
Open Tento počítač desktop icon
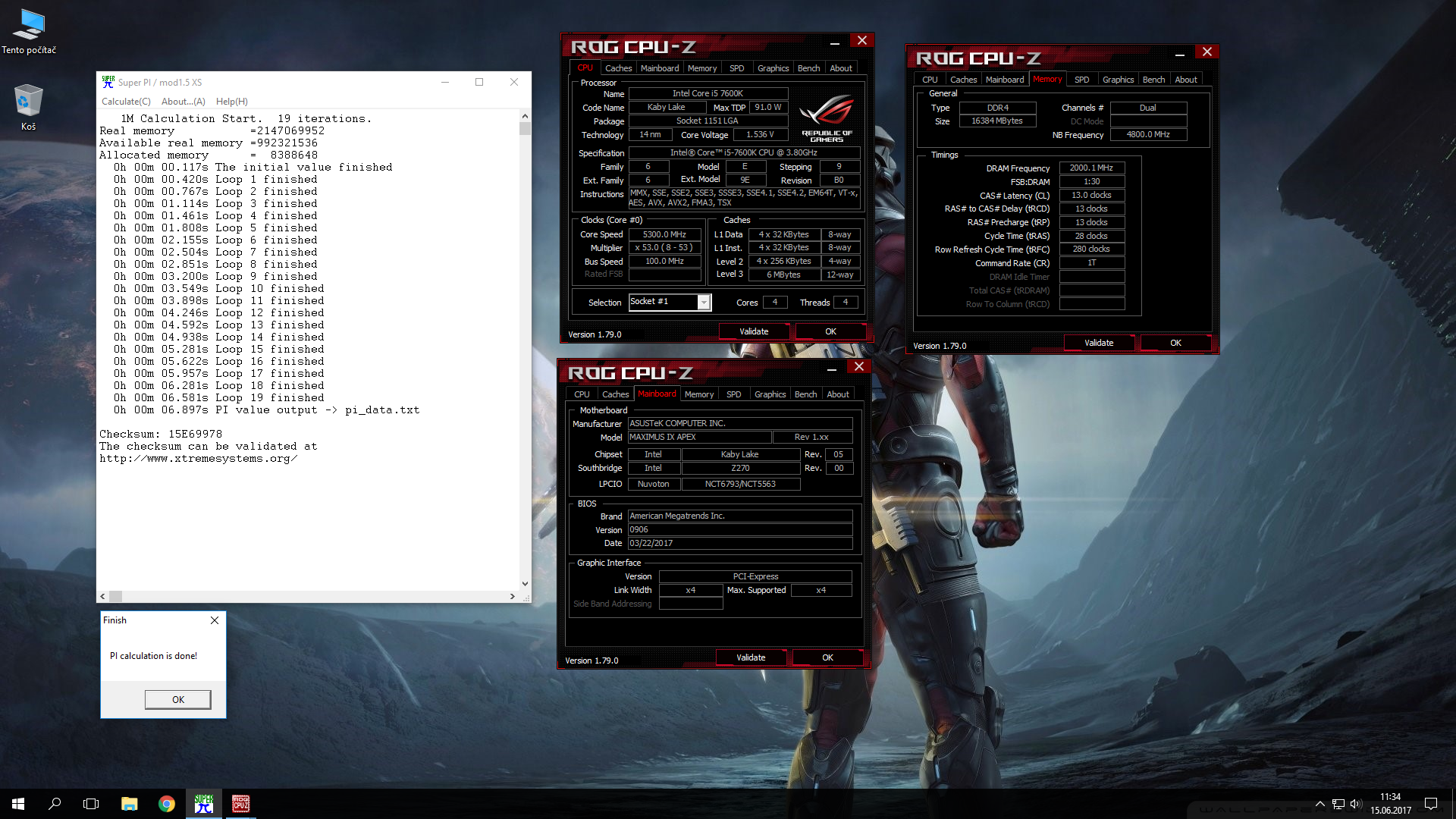point(29,31)
